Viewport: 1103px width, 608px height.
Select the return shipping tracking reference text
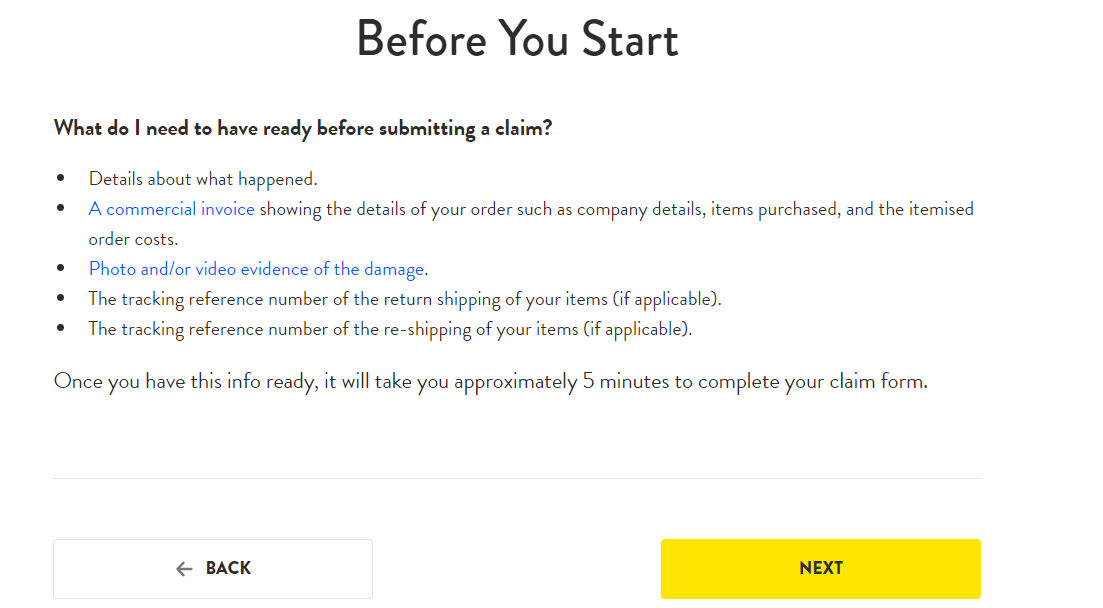click(x=405, y=299)
